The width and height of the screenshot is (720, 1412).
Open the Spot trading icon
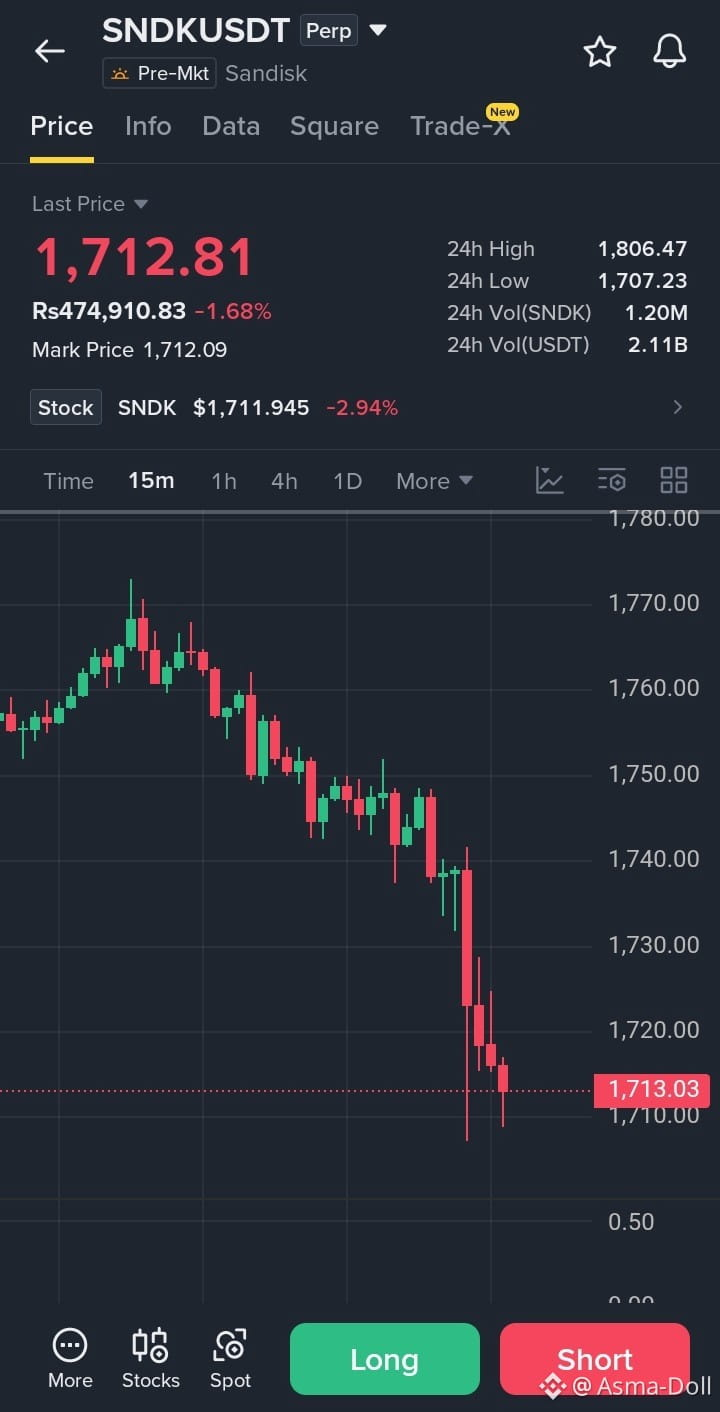click(230, 1345)
